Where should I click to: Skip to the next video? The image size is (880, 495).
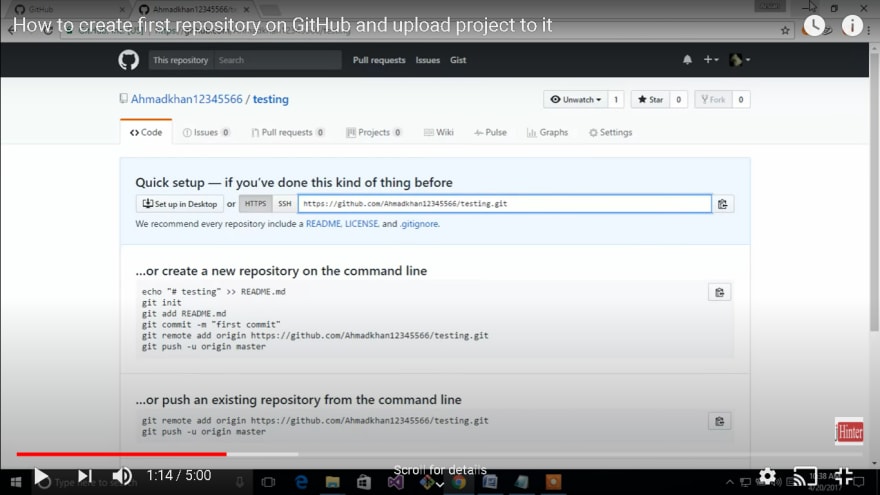click(84, 476)
